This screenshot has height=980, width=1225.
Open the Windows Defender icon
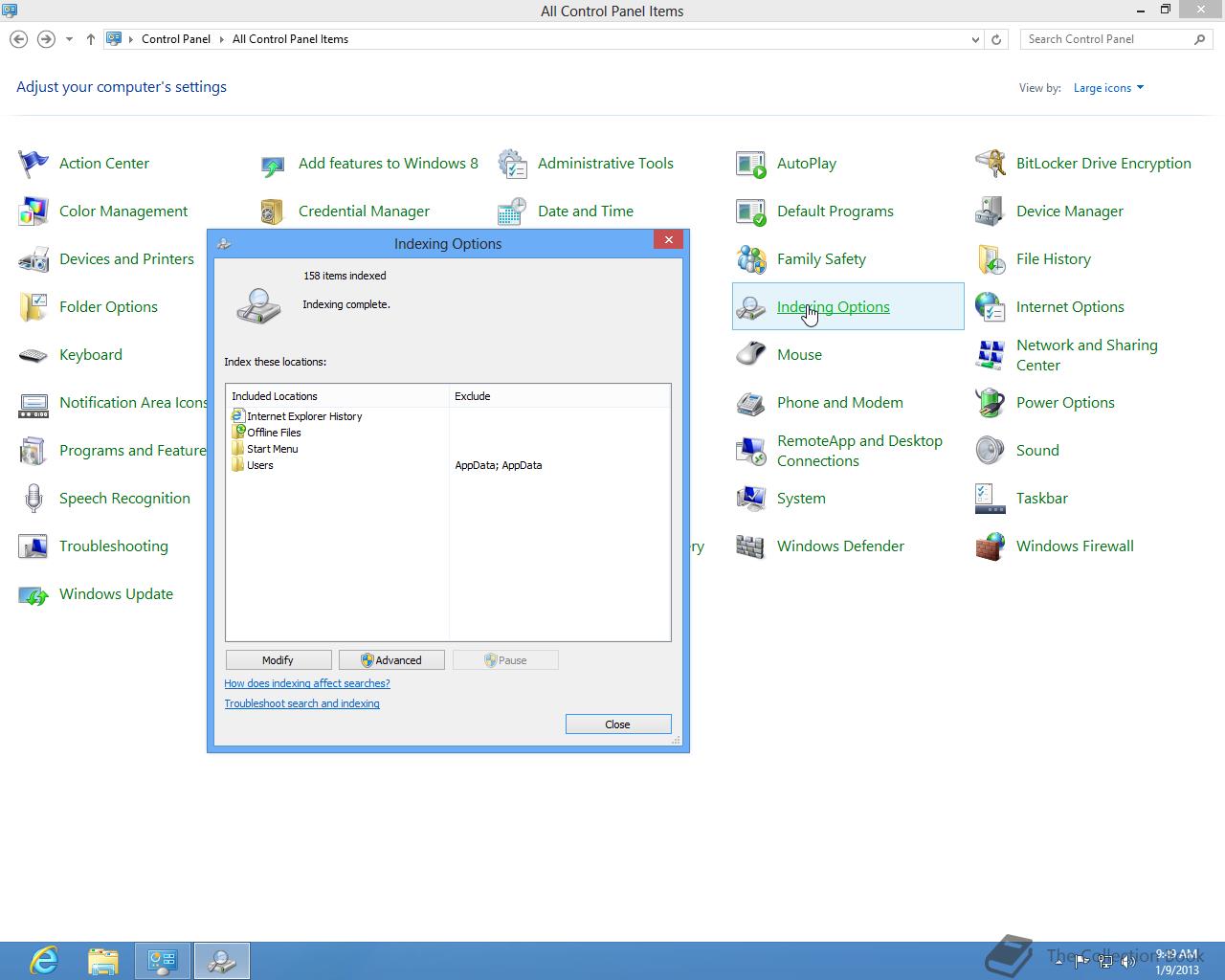pos(751,546)
